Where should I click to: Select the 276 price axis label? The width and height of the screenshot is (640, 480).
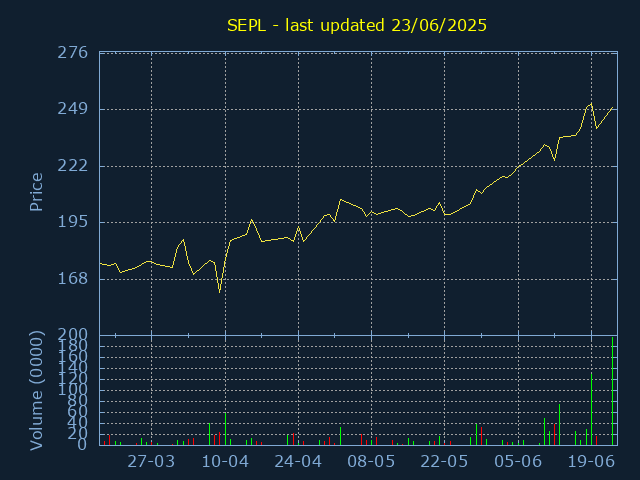[73, 53]
